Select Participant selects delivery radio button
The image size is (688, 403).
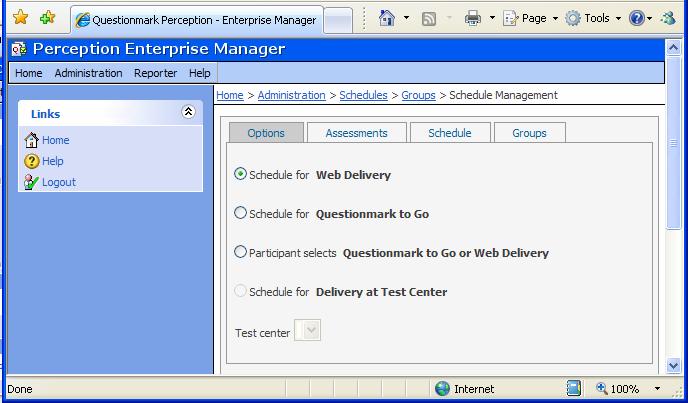click(240, 252)
